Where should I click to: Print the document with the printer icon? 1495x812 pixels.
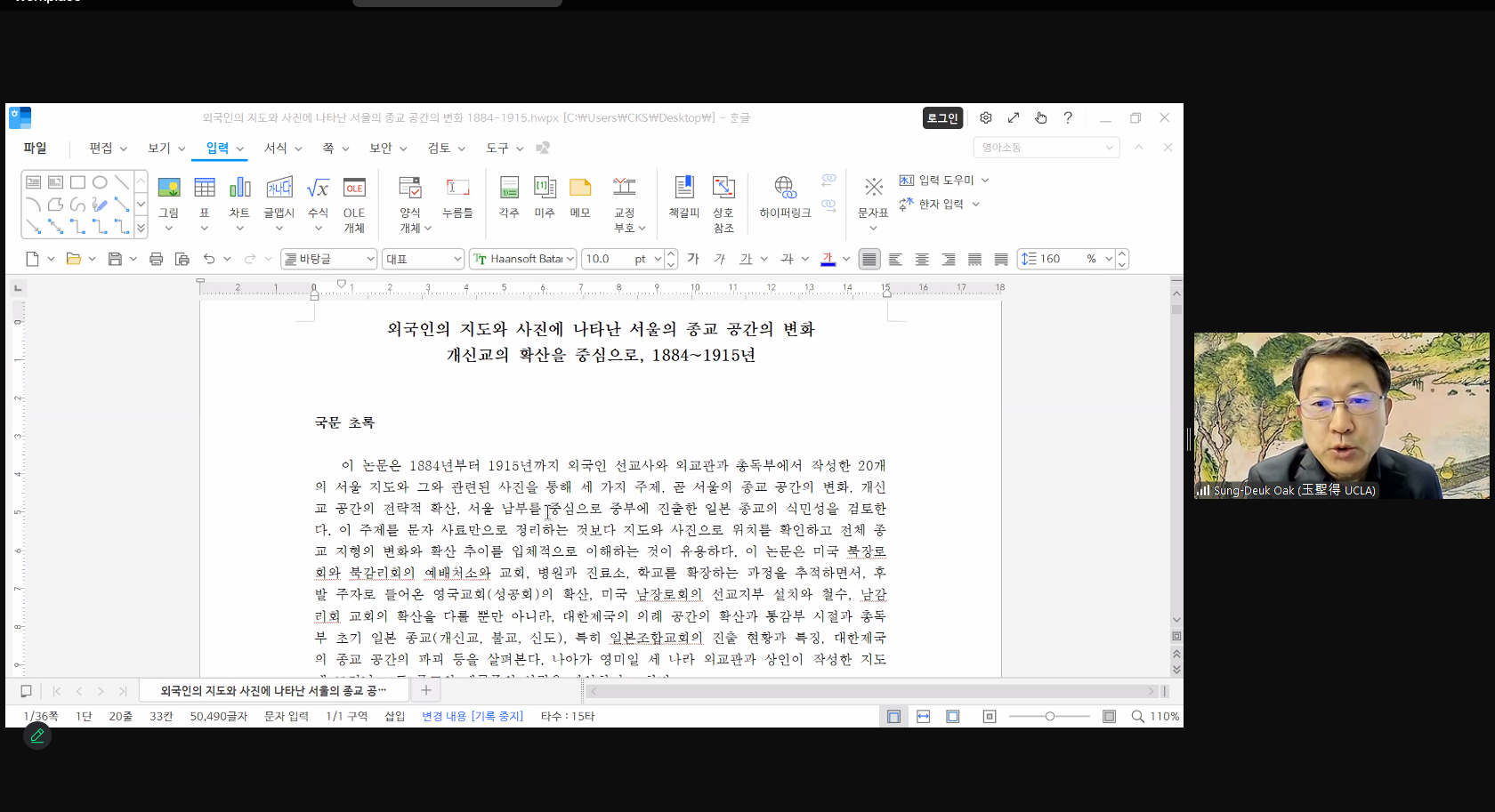tap(157, 259)
